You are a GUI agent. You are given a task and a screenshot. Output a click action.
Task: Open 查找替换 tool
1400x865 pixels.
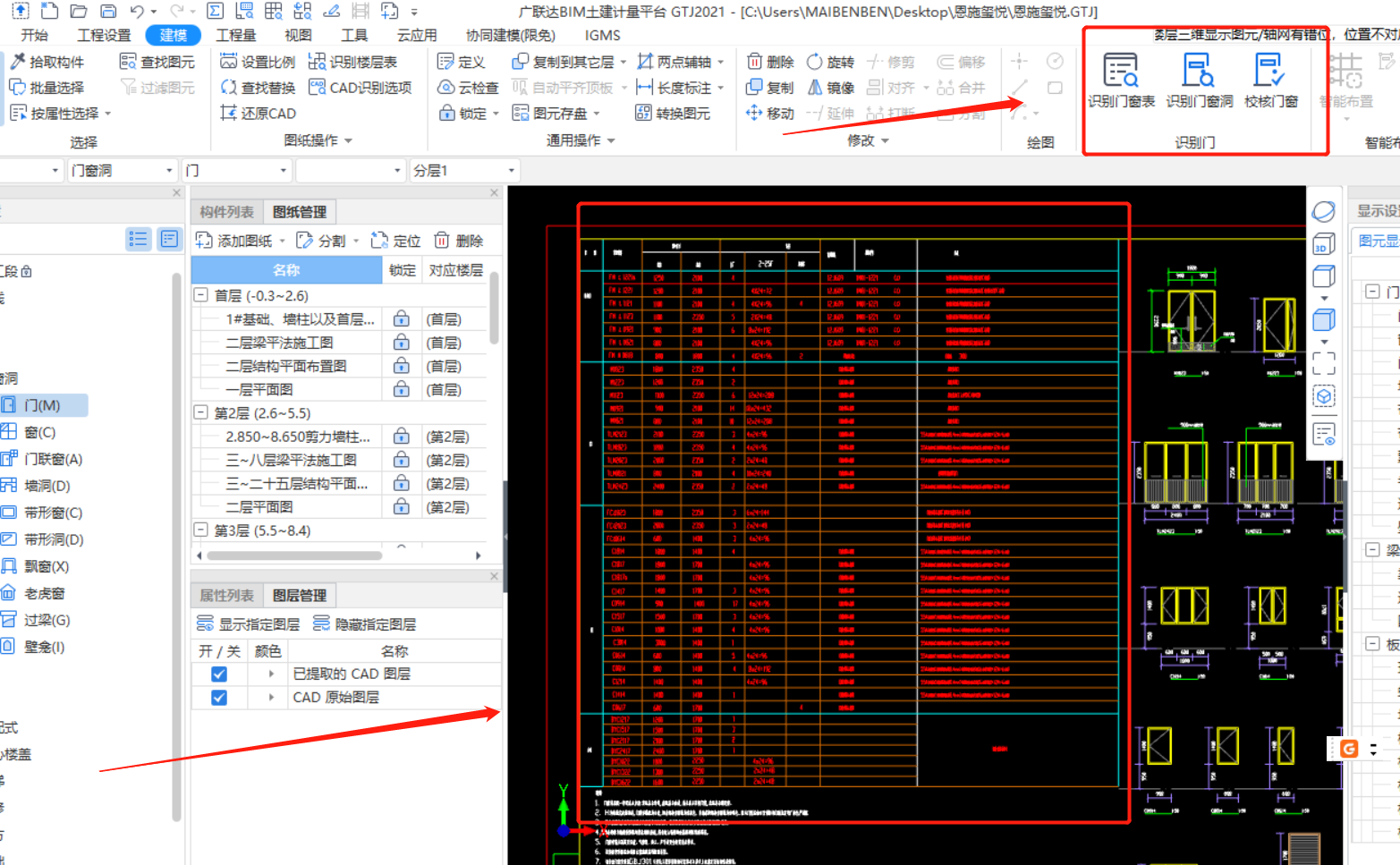pyautogui.click(x=258, y=88)
